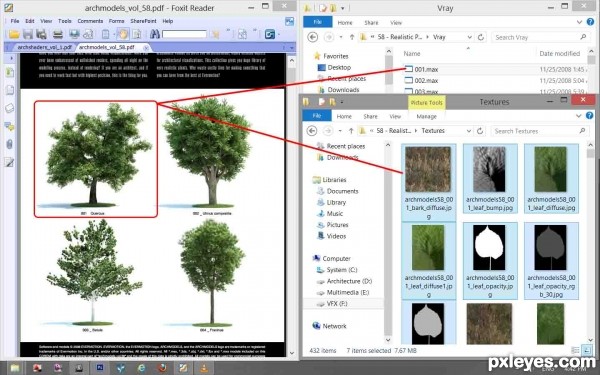Select the Hand tool in Foxit toolbar

click(123, 34)
